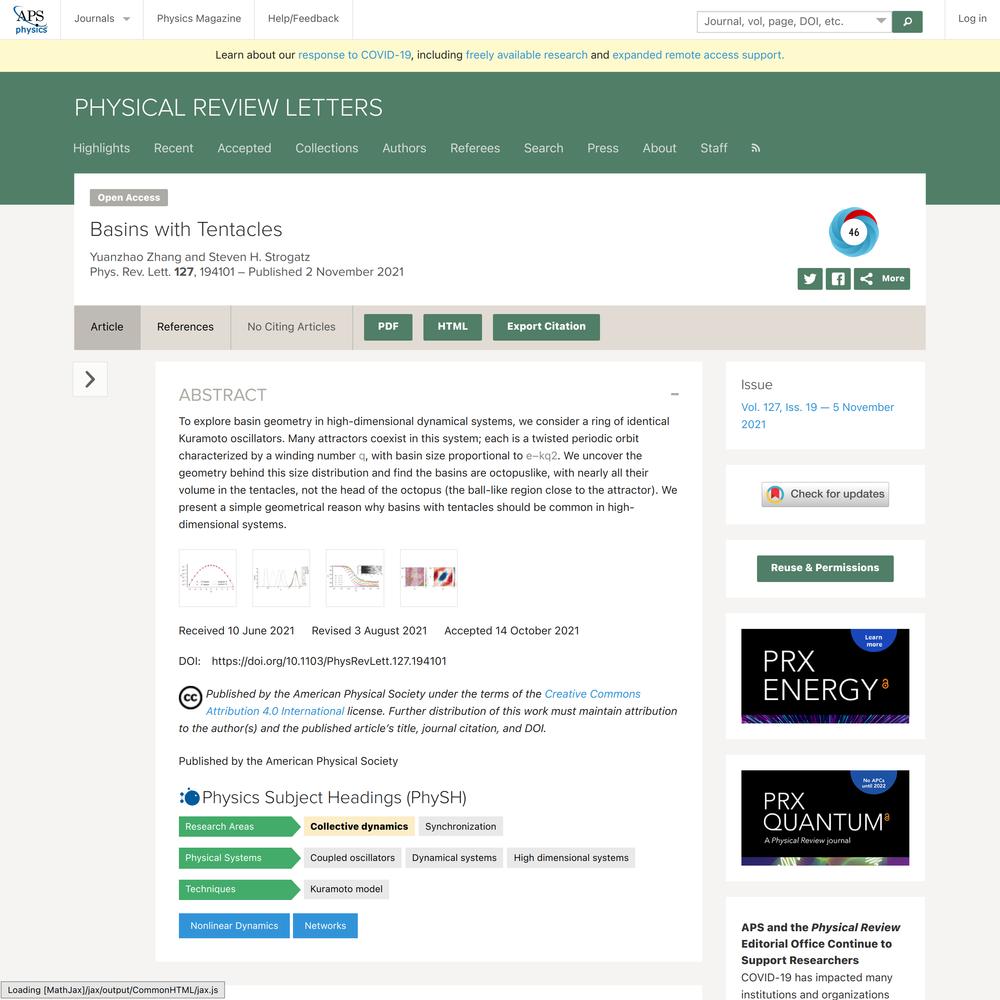Open Physics Magazine from top menu
Image resolution: width=1000 pixels, height=1000 pixels.
(x=199, y=19)
